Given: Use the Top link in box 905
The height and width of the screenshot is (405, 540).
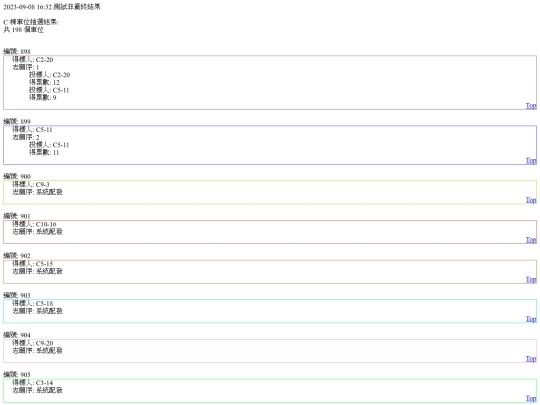Looking at the screenshot, I should point(531,398).
